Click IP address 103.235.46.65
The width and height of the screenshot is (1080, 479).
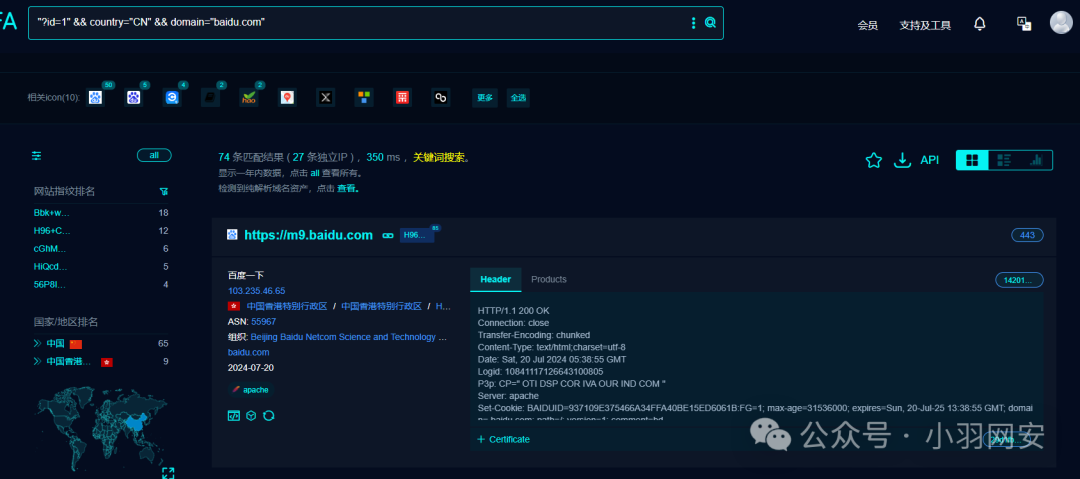[256, 291]
